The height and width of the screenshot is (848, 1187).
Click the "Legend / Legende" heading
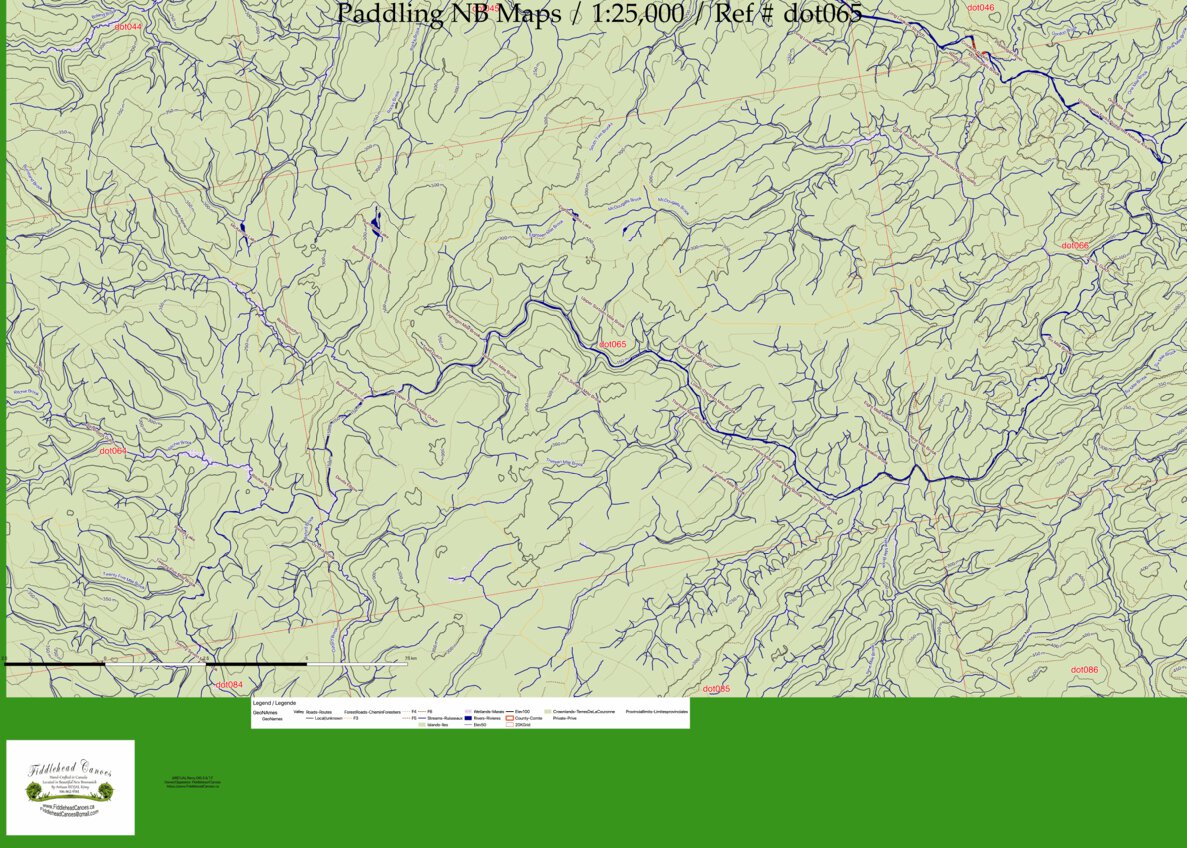click(x=274, y=703)
